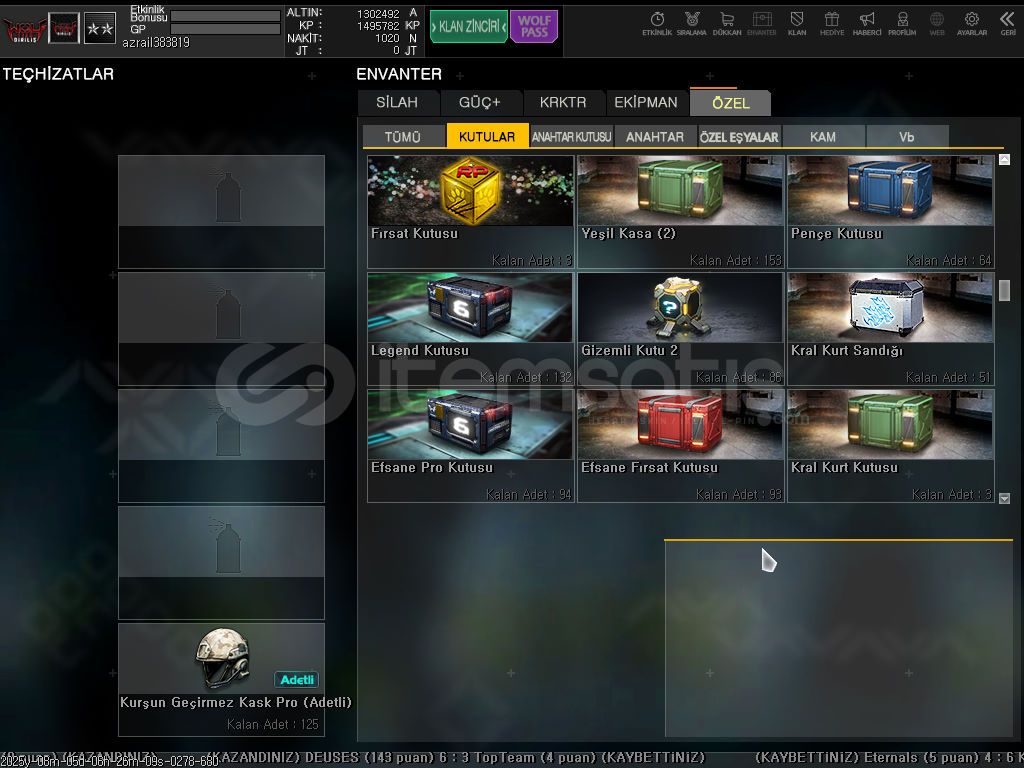Select Kurşun Geçirmez Kask Pro equipment slot
1024x768 pixels.
[x=221, y=679]
